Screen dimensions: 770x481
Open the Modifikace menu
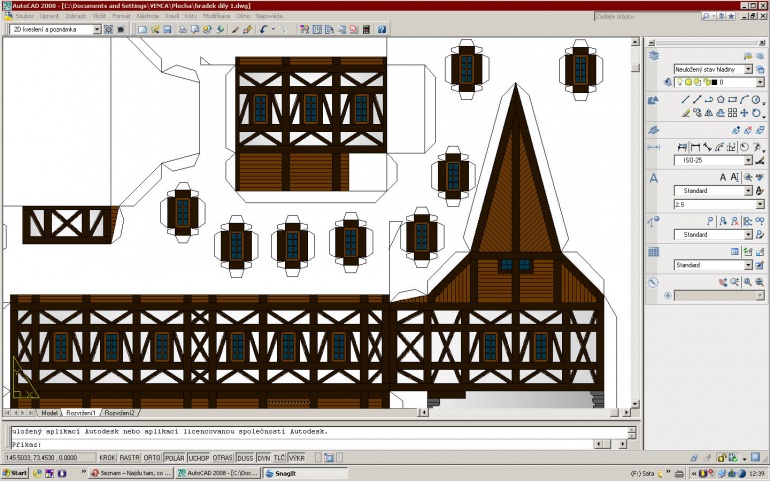tap(217, 16)
